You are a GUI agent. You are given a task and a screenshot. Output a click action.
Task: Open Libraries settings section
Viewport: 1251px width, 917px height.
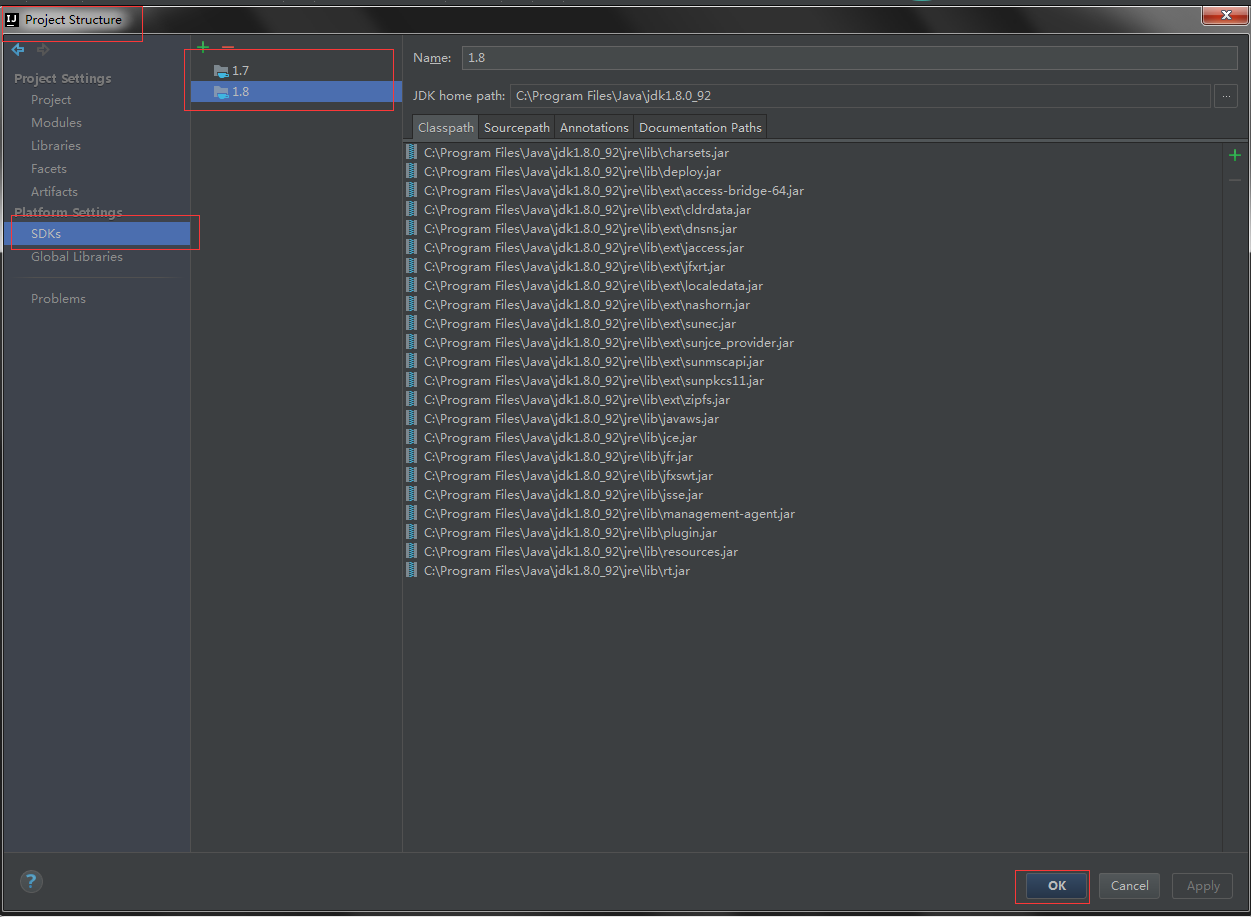tap(56, 146)
